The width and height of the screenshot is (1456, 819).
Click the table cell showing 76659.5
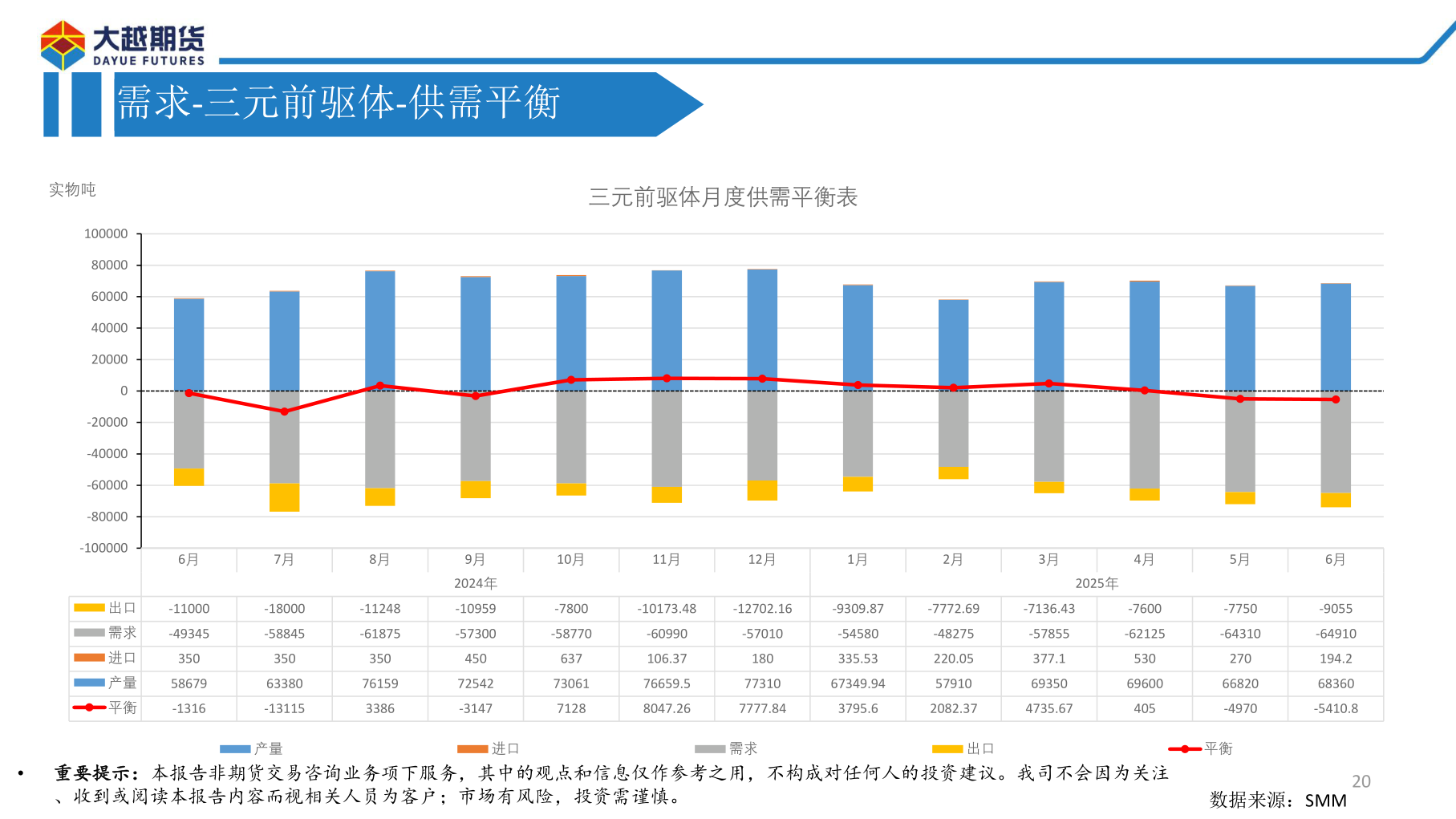point(667,683)
